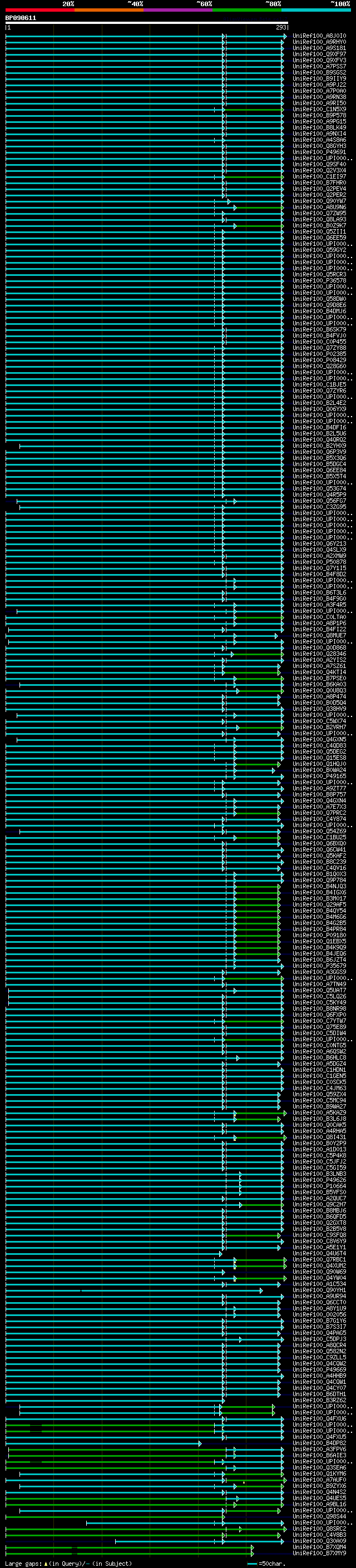The image size is (356, 1568).
Task: Click label UniRef100_B4NJQ3
Action: coord(319,886)
